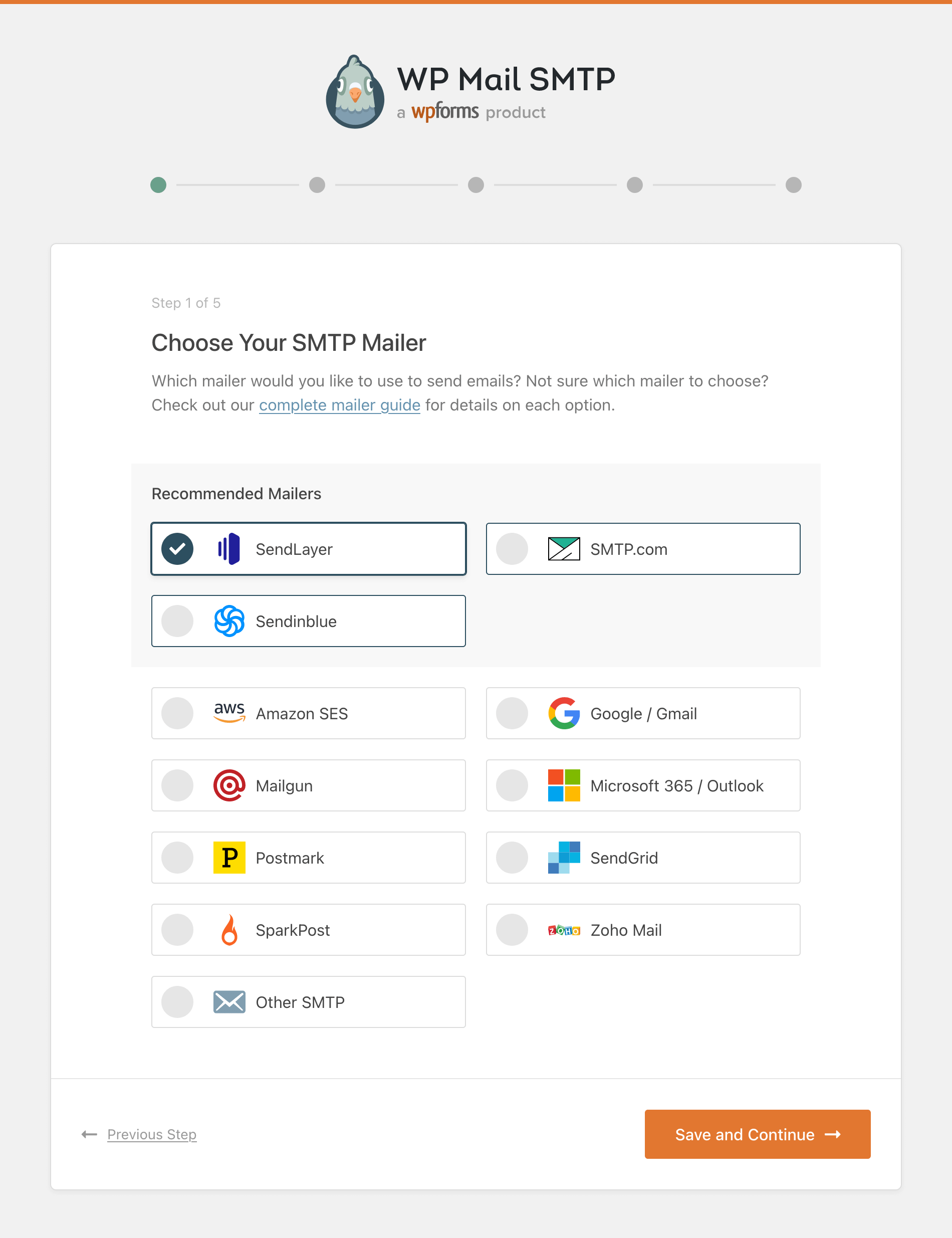
Task: Click the Microsoft 365 squares logo
Action: click(564, 785)
